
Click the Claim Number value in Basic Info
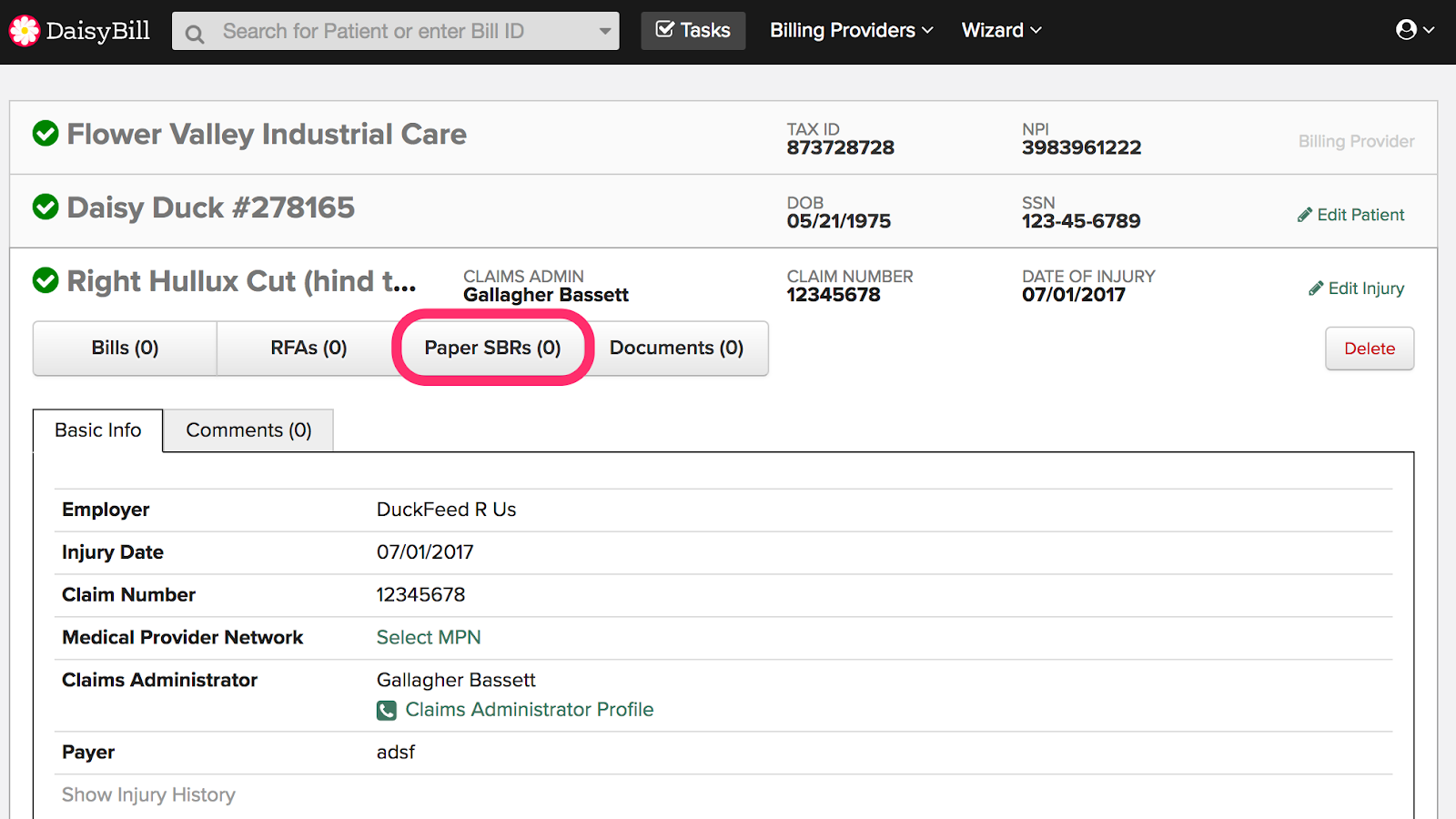click(420, 595)
